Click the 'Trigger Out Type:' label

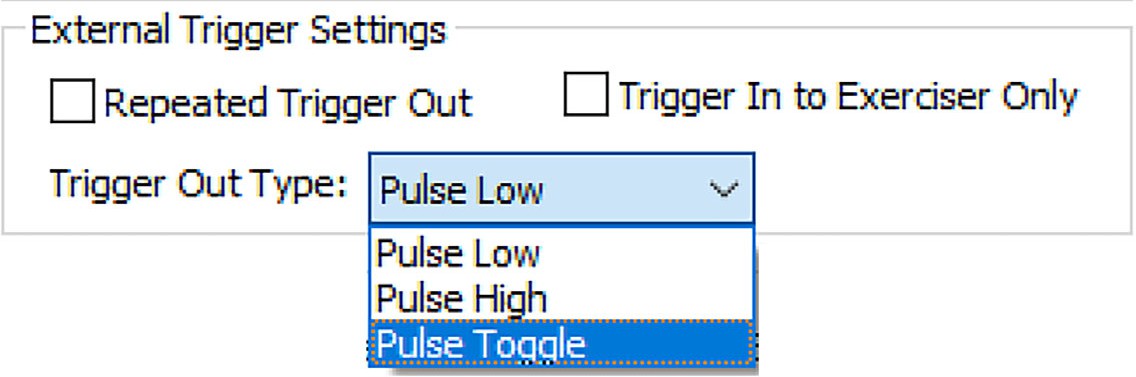coord(199,185)
